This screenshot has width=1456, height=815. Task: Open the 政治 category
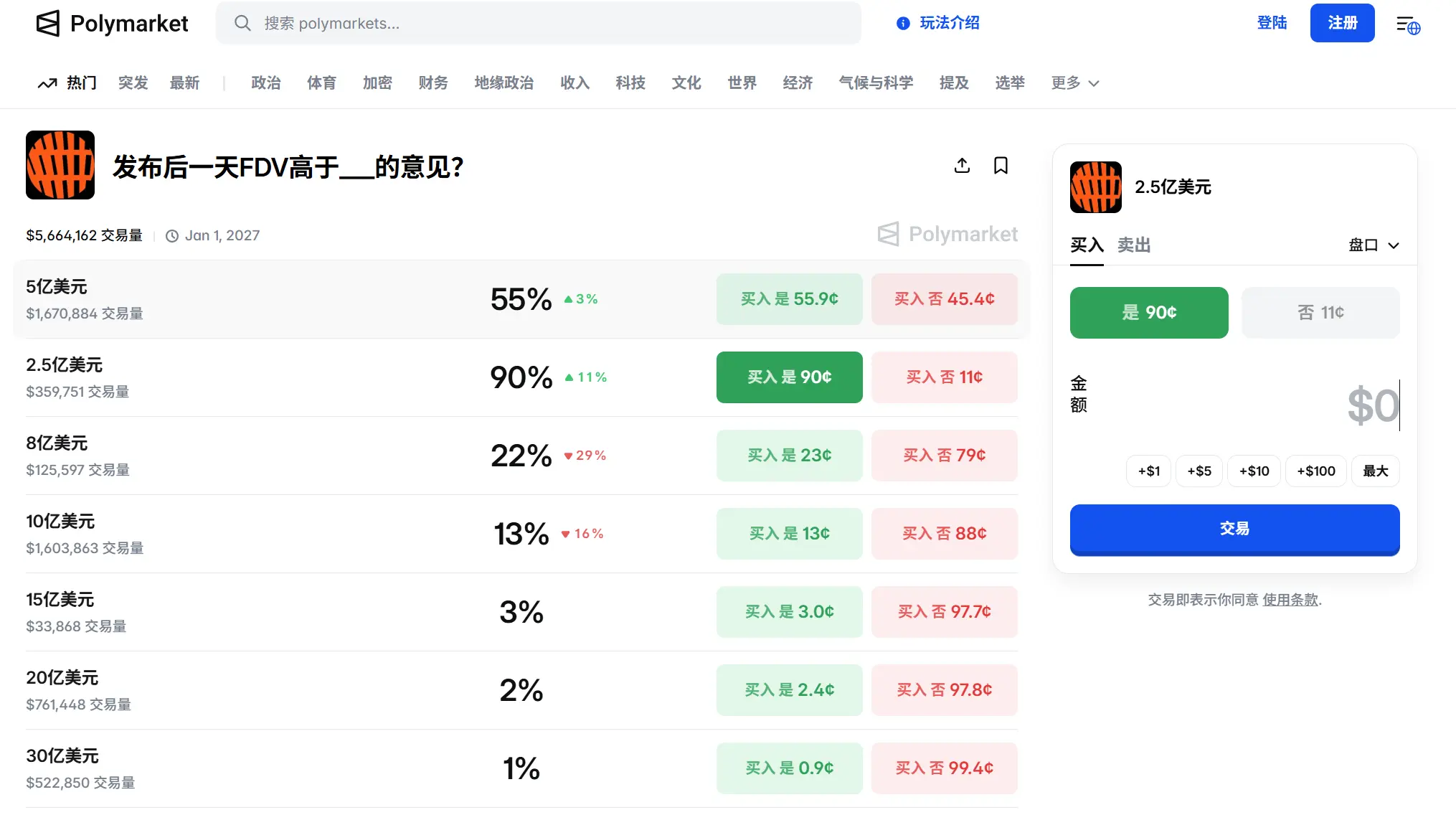tap(266, 83)
